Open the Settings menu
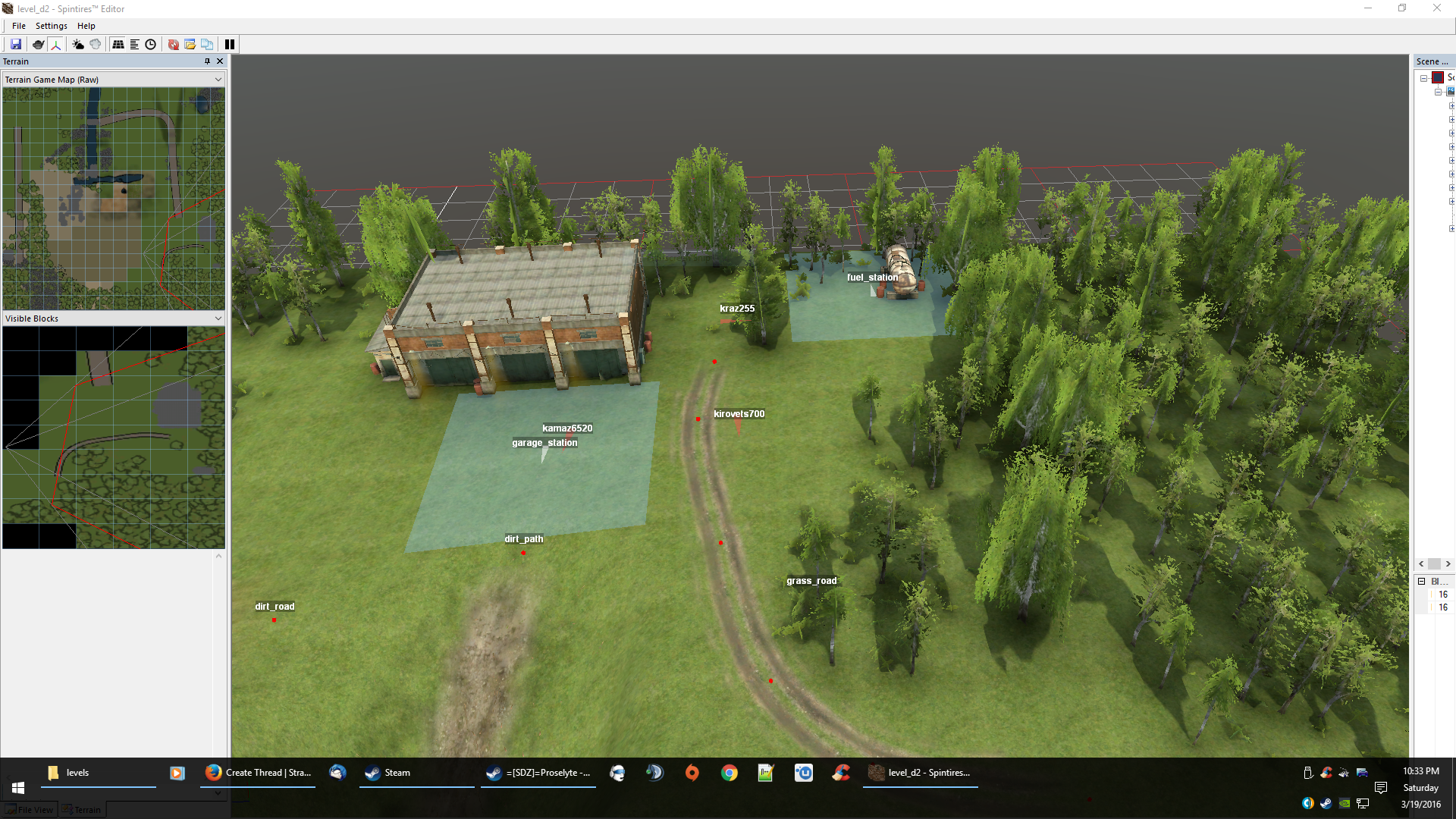1456x819 pixels. click(52, 26)
